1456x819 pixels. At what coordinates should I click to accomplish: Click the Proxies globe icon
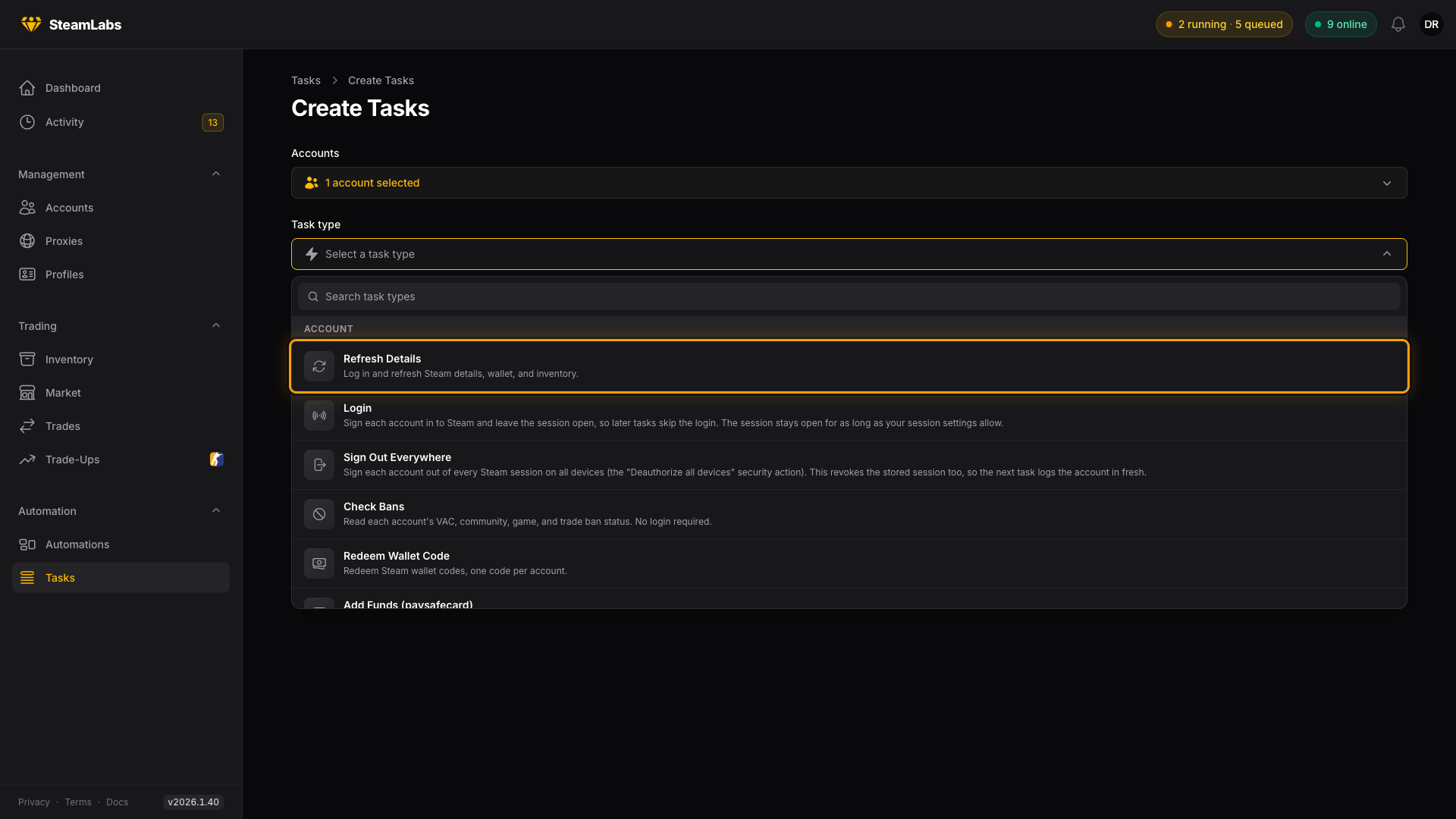[x=27, y=241]
